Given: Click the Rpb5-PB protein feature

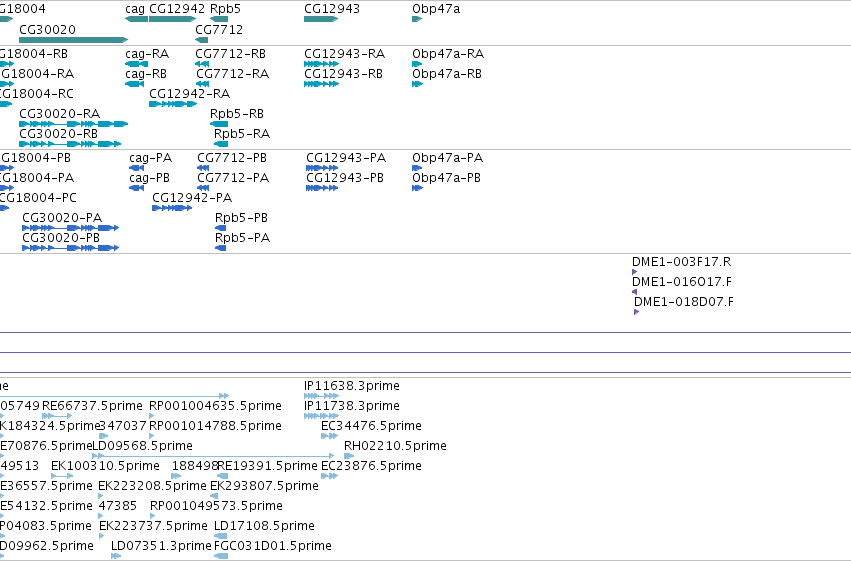Looking at the screenshot, I should coord(220,228).
